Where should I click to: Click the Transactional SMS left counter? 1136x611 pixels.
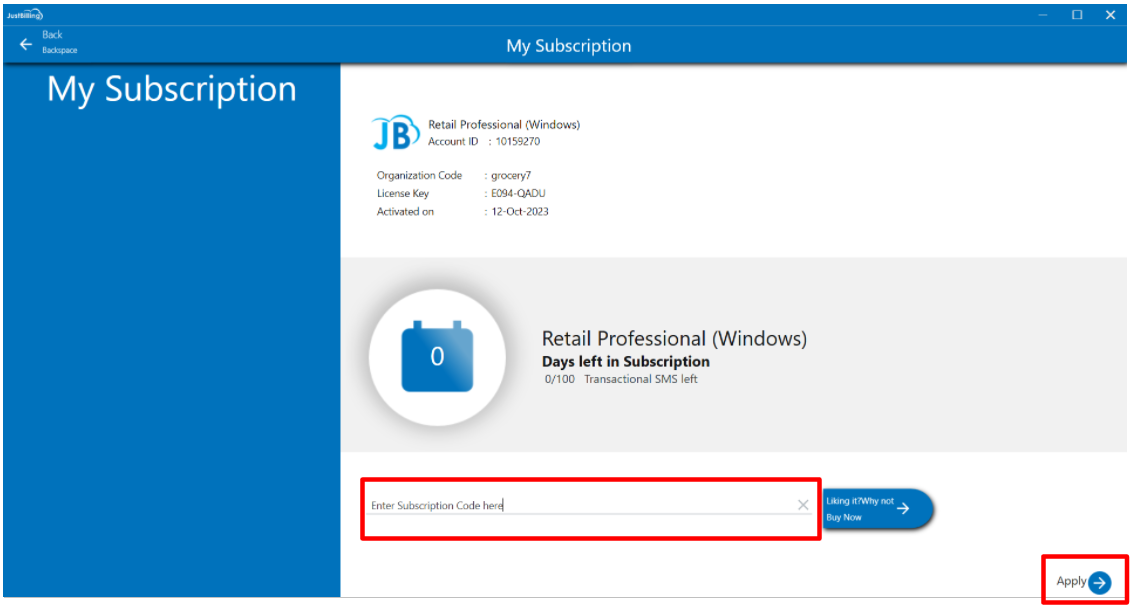(621, 380)
